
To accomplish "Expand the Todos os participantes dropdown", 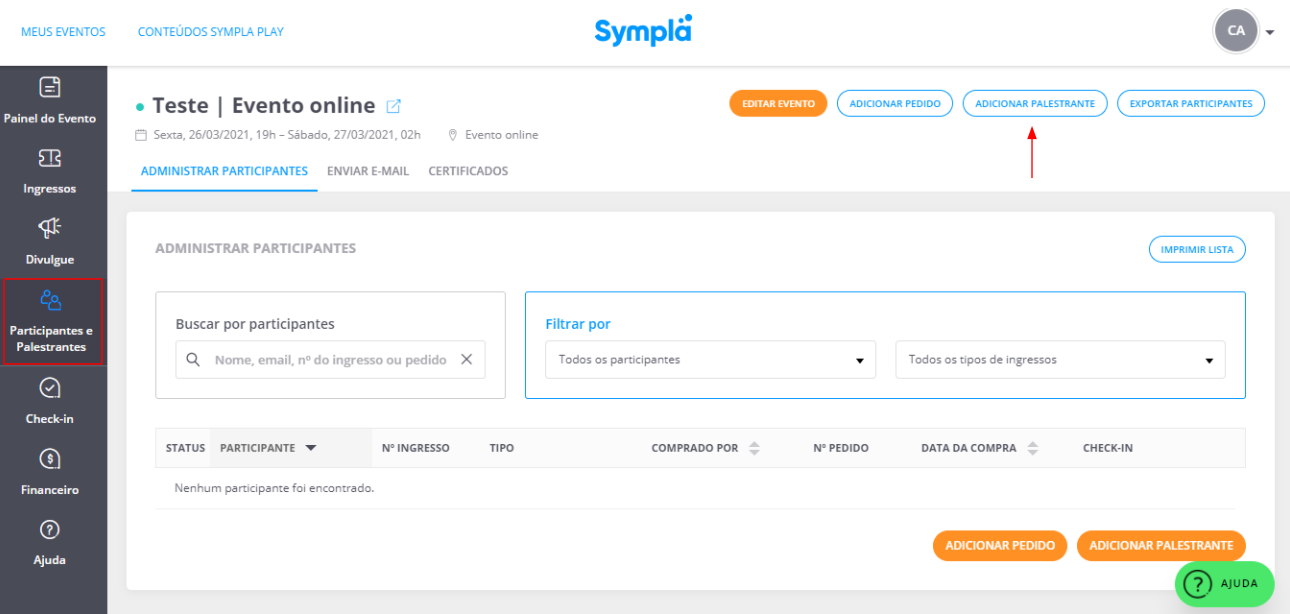I will click(710, 360).
